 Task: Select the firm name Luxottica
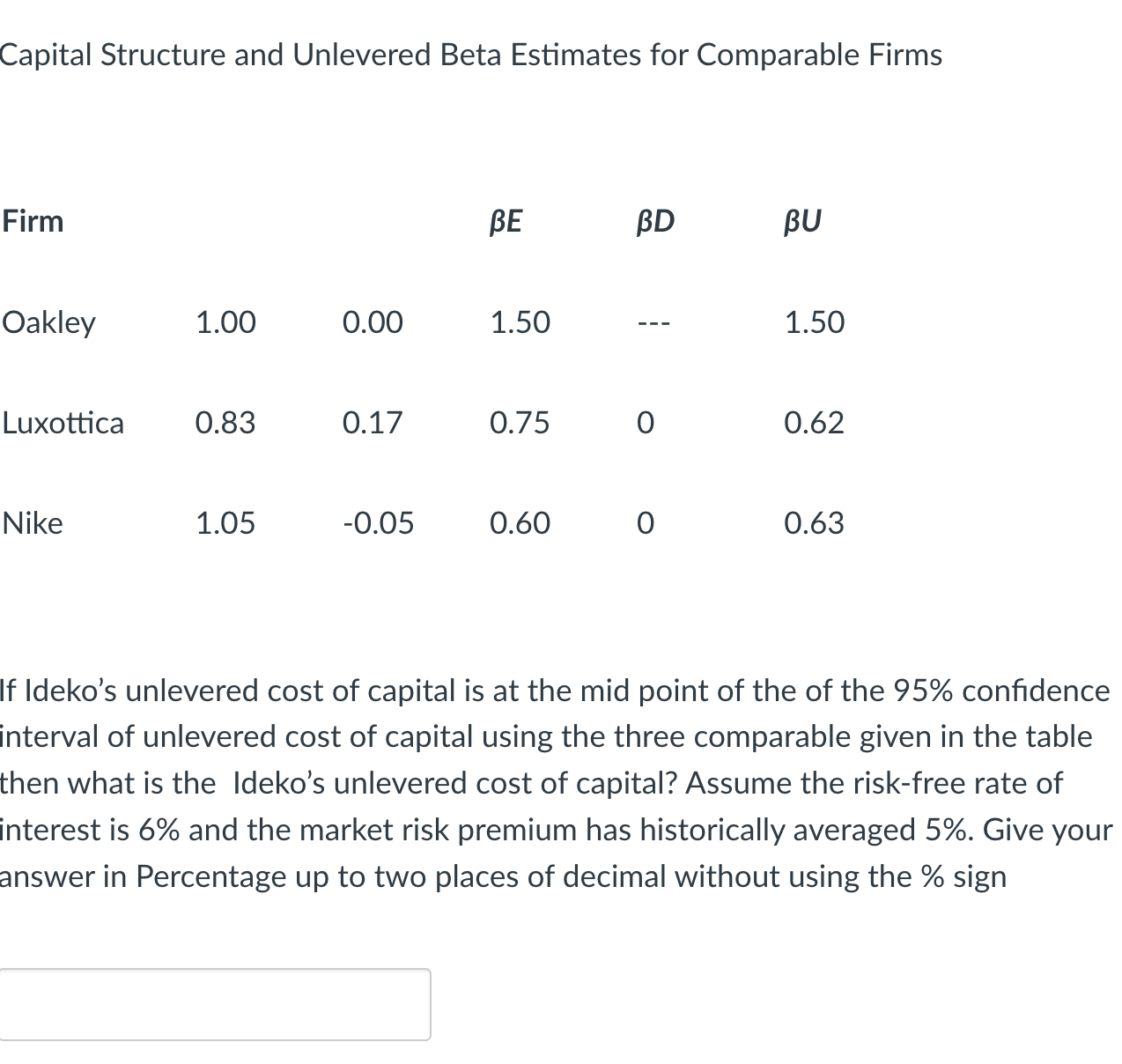[63, 423]
